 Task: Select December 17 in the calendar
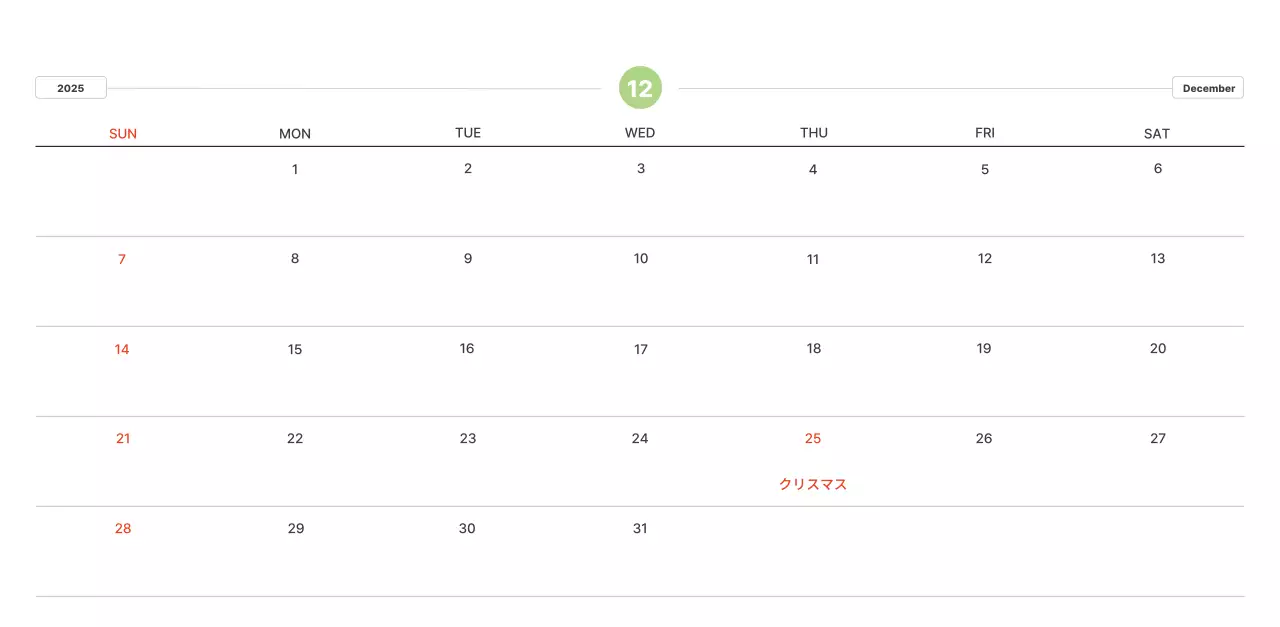click(641, 349)
